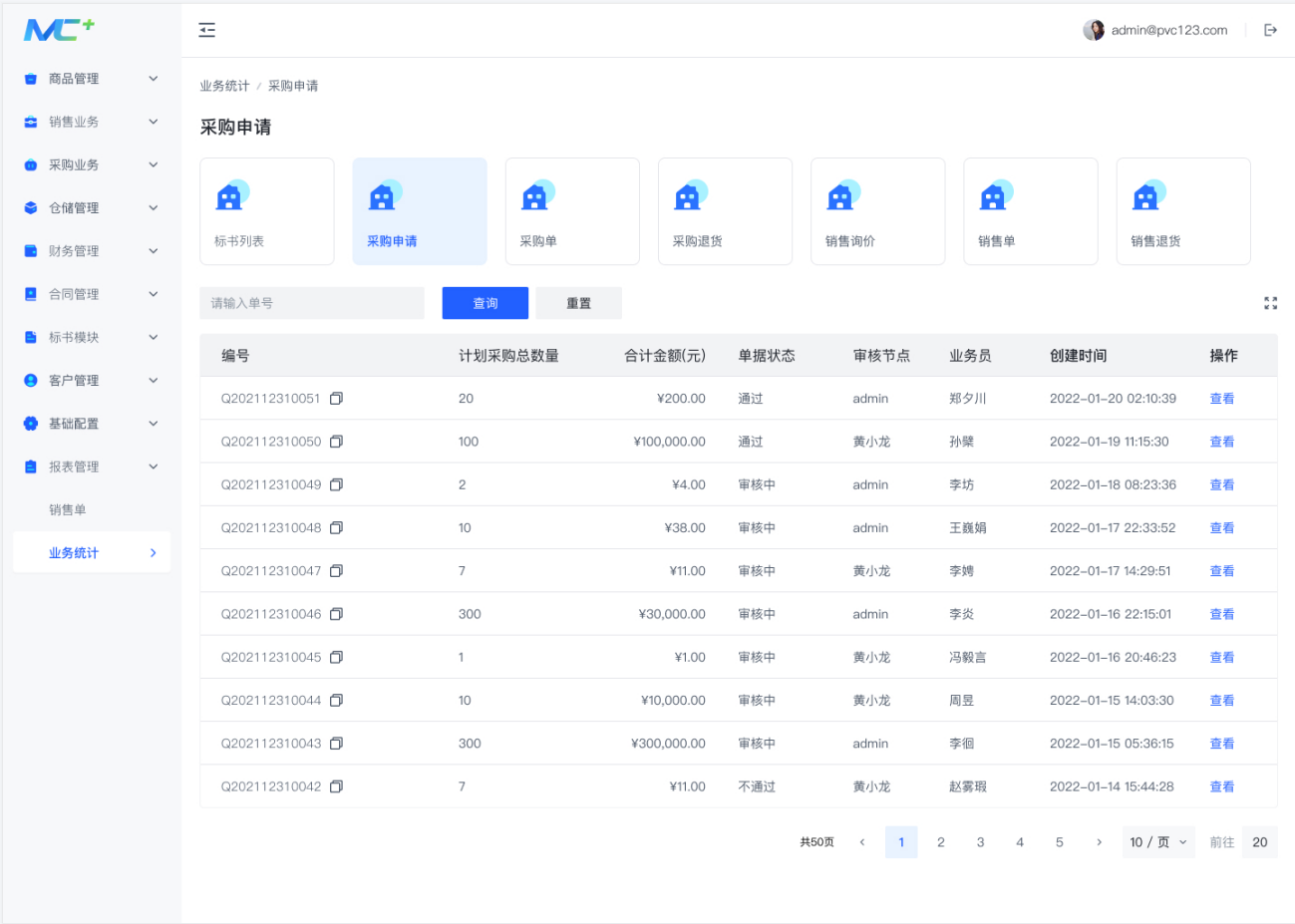Expand the 客户管理 sidebar menu
Viewport: 1295px width, 924px height.
click(x=92, y=381)
